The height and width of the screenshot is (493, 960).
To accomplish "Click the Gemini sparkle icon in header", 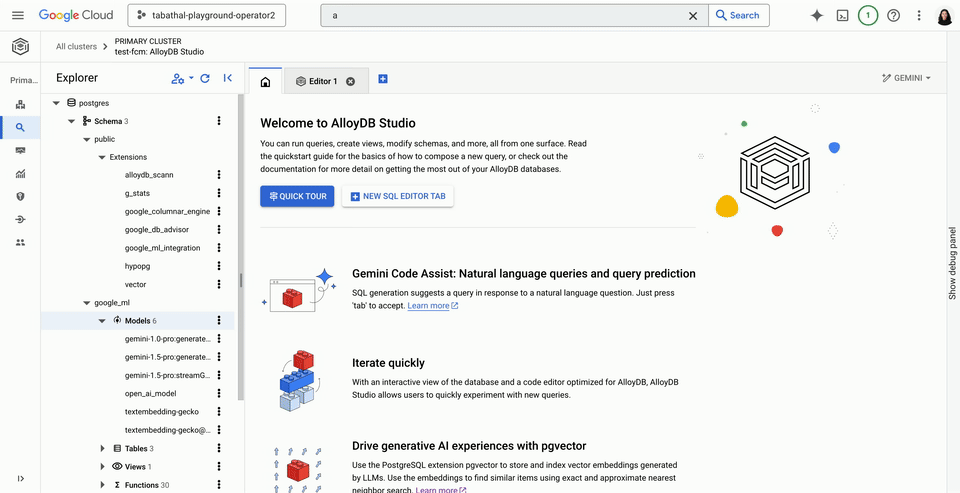I will tap(817, 16).
